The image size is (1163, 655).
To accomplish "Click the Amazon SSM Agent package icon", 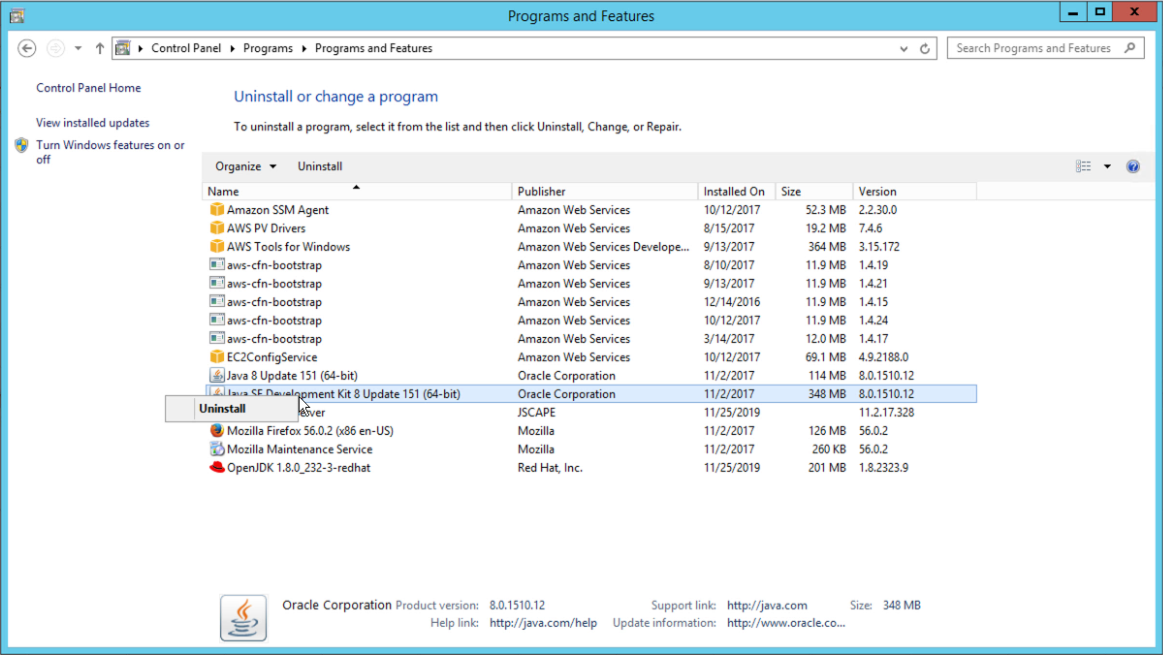I will click(x=219, y=209).
